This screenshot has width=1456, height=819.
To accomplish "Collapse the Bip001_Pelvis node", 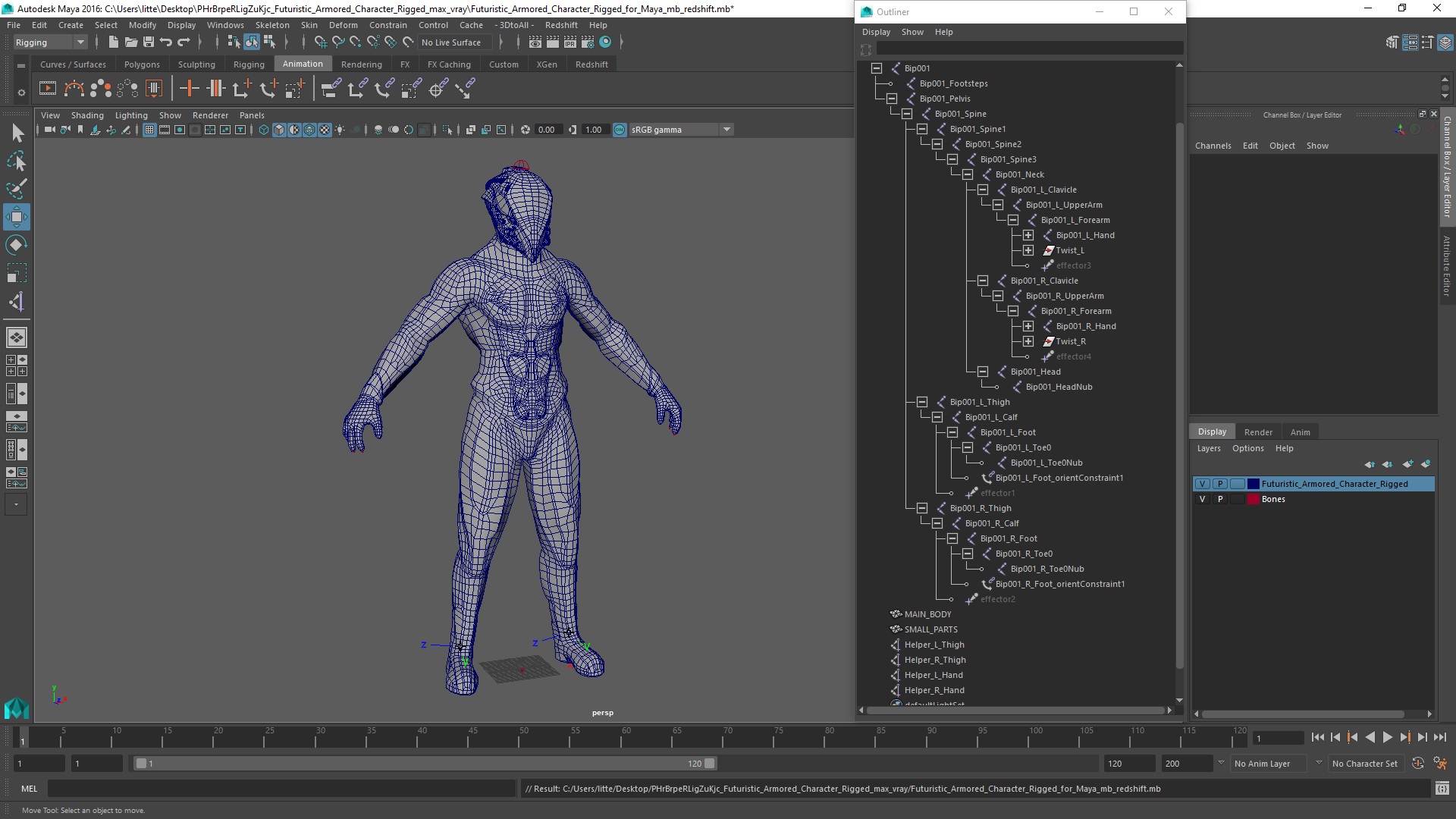I will pyautogui.click(x=892, y=99).
